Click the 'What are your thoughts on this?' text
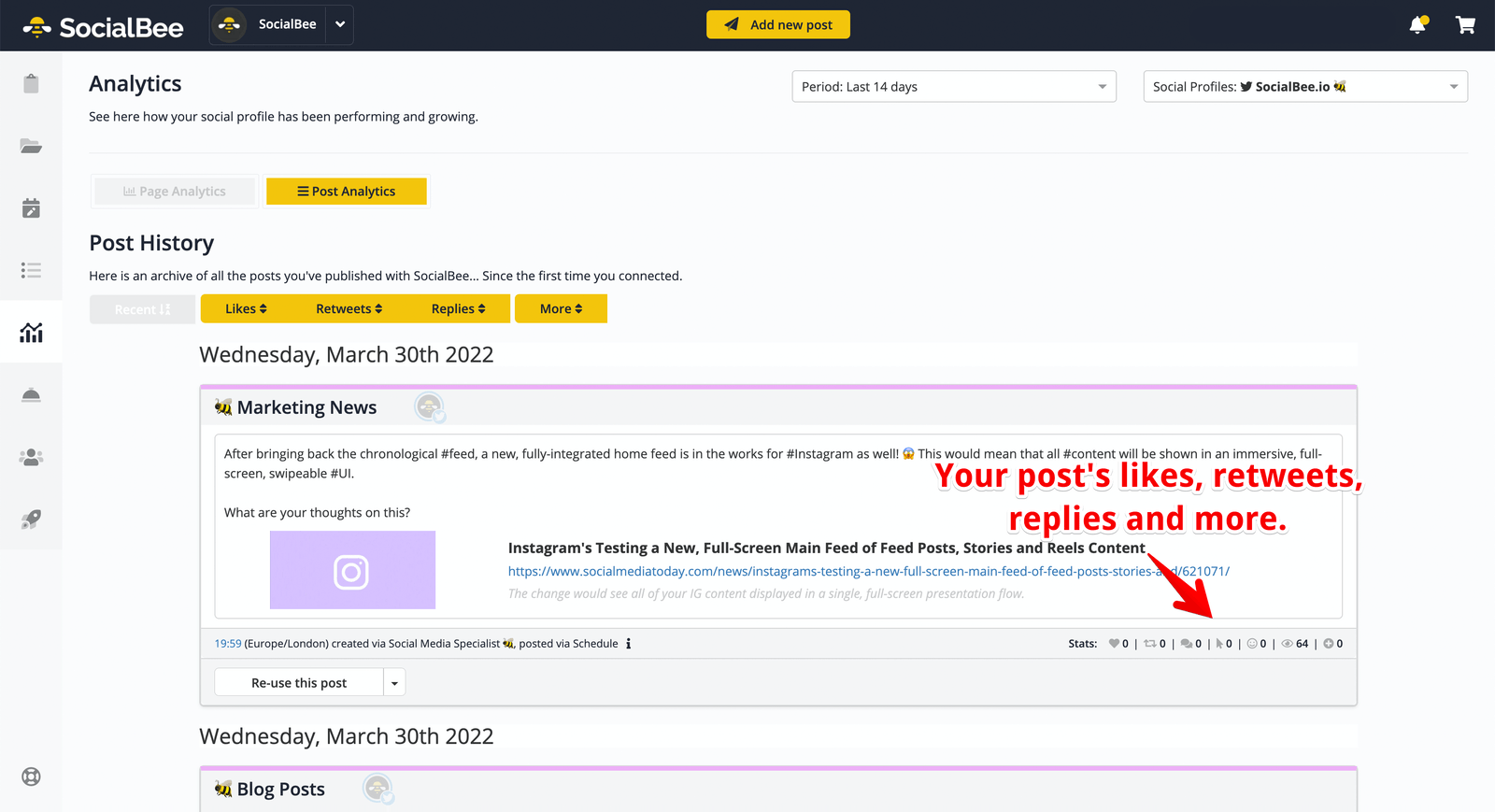This screenshot has height=812, width=1495. click(317, 512)
